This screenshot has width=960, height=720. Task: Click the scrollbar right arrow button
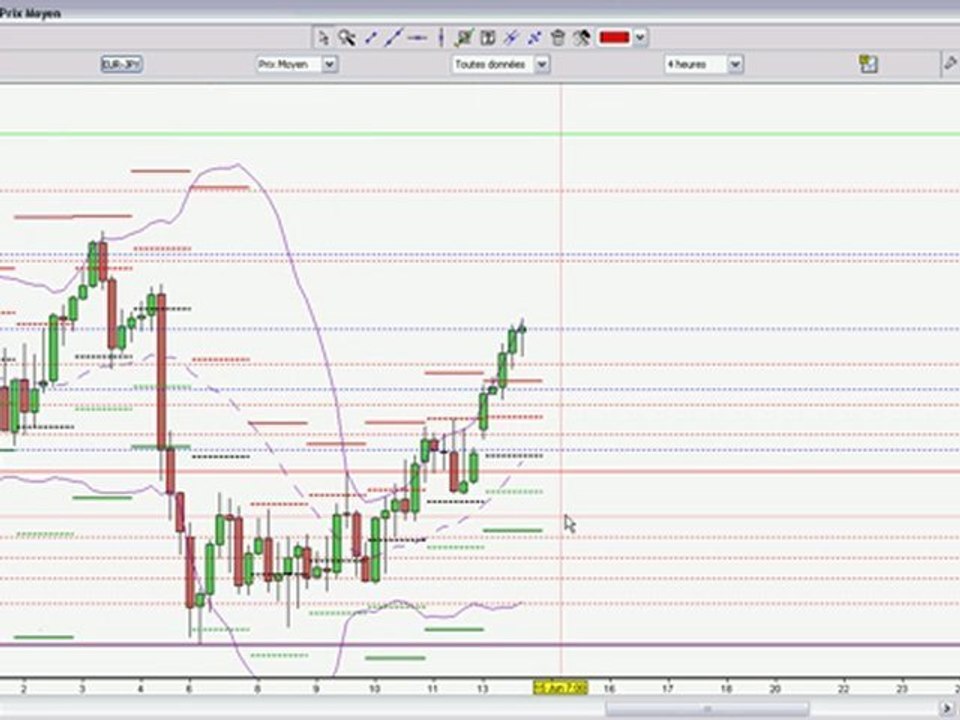pyautogui.click(x=948, y=709)
